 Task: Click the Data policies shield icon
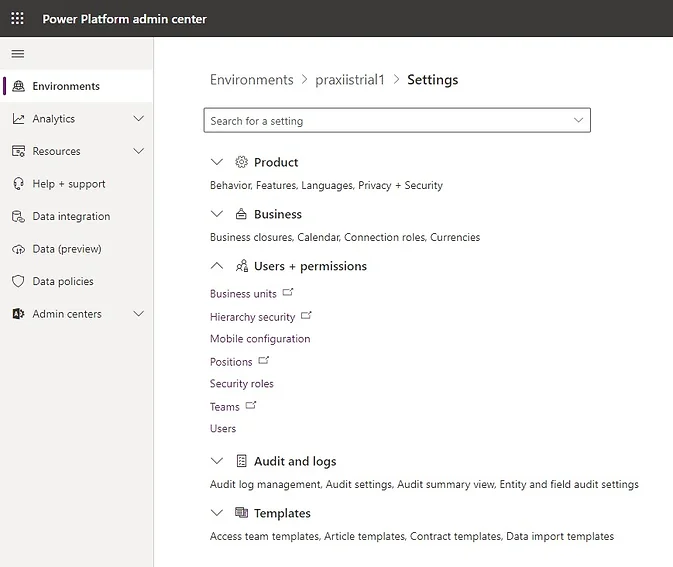(18, 281)
